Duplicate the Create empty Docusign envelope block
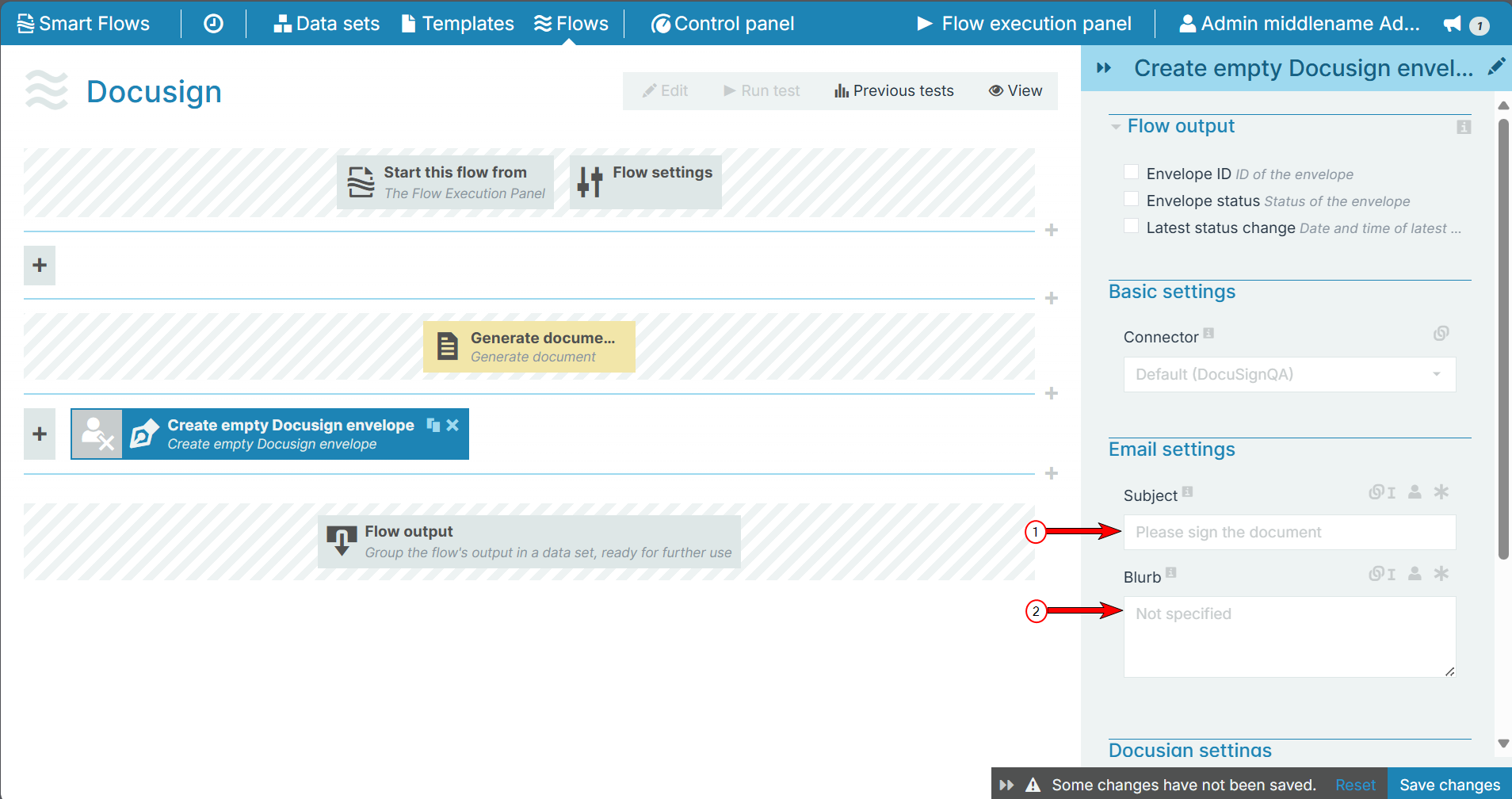Screen dimensions: 1512x799 click(x=432, y=425)
